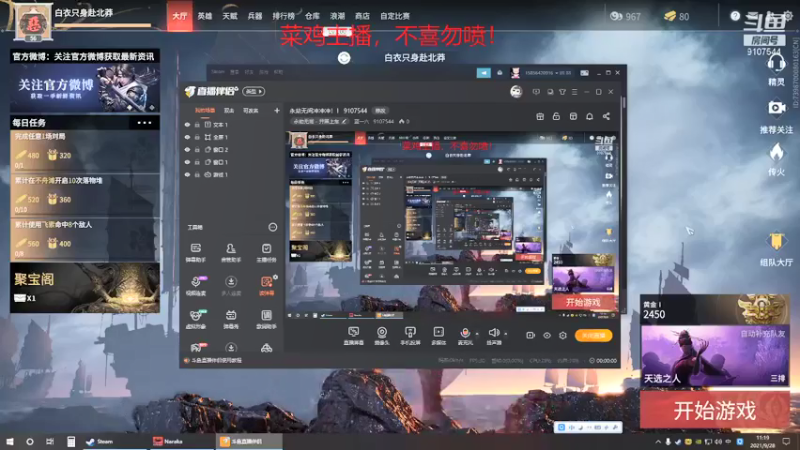Toggle visibility of the 全屏 1 source
Screen dimensions: 800x450
point(187,137)
